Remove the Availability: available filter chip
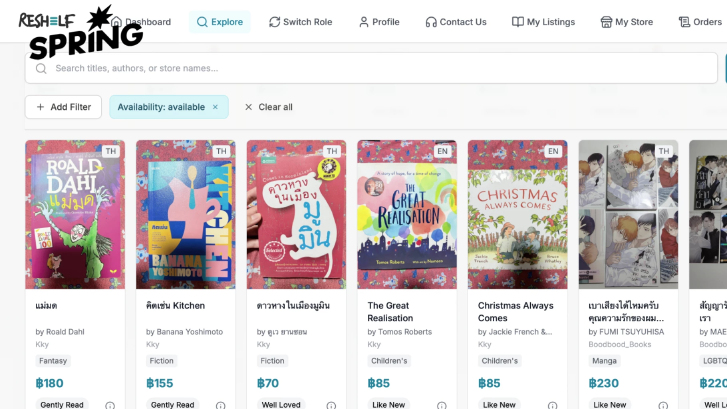The width and height of the screenshot is (727, 409). pyautogui.click(x=215, y=107)
